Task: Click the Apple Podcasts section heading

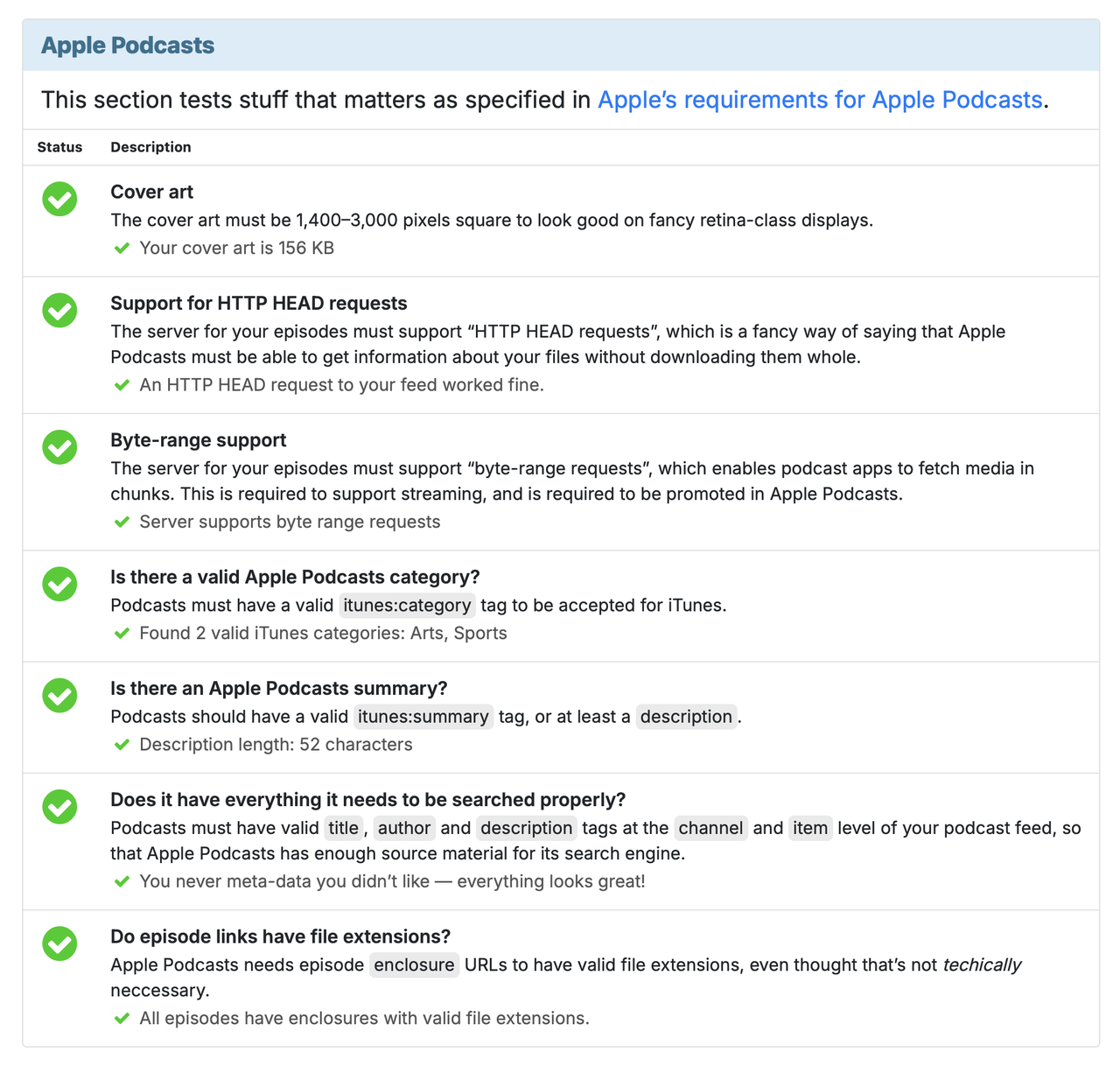Action: tap(128, 46)
